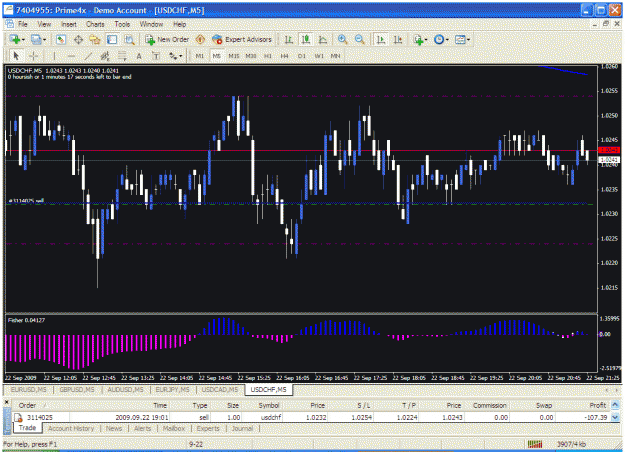Open the Charts menu

click(x=95, y=24)
